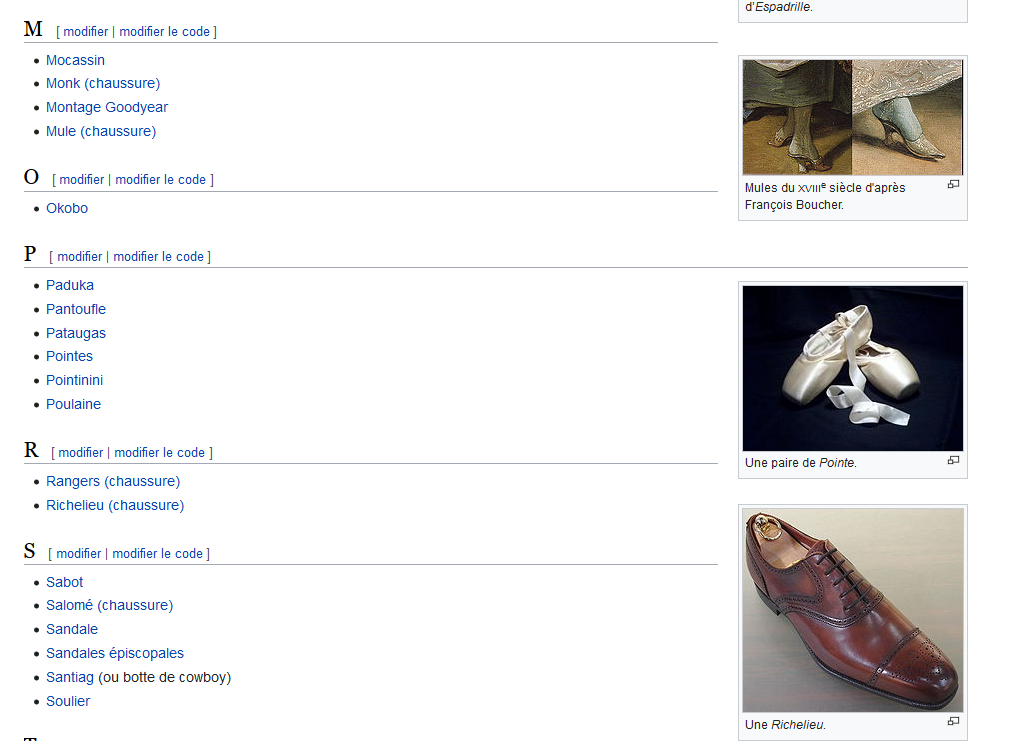Click the enlarge icon under Pointe photo
Screen dimensions: 1014x741
pos(953,460)
